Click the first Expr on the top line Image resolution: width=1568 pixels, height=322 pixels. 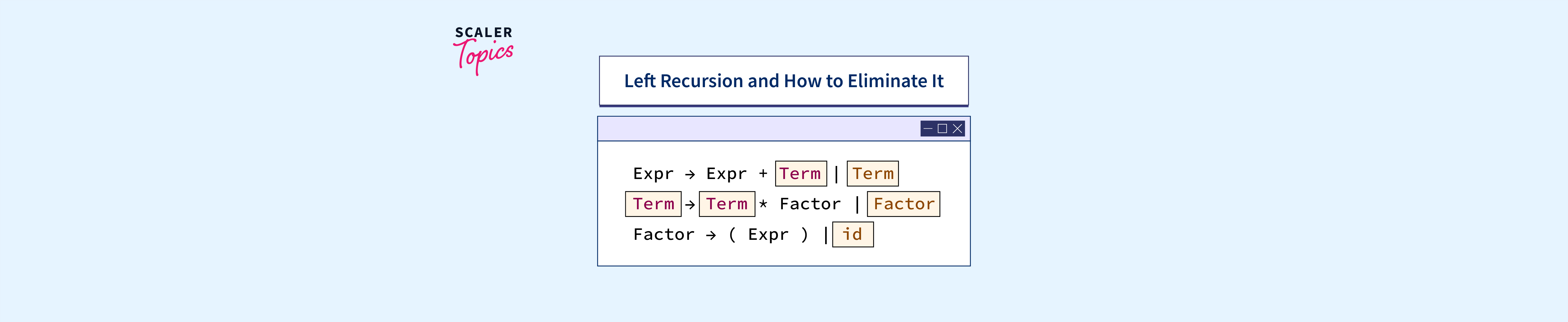653,174
